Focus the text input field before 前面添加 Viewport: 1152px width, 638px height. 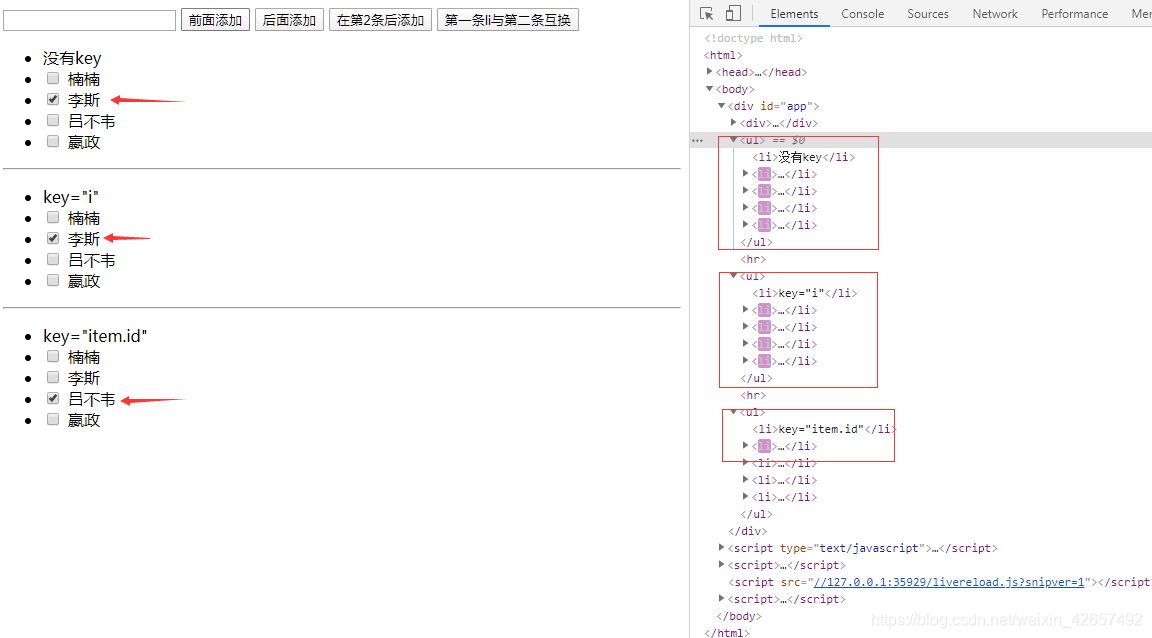tap(90, 21)
